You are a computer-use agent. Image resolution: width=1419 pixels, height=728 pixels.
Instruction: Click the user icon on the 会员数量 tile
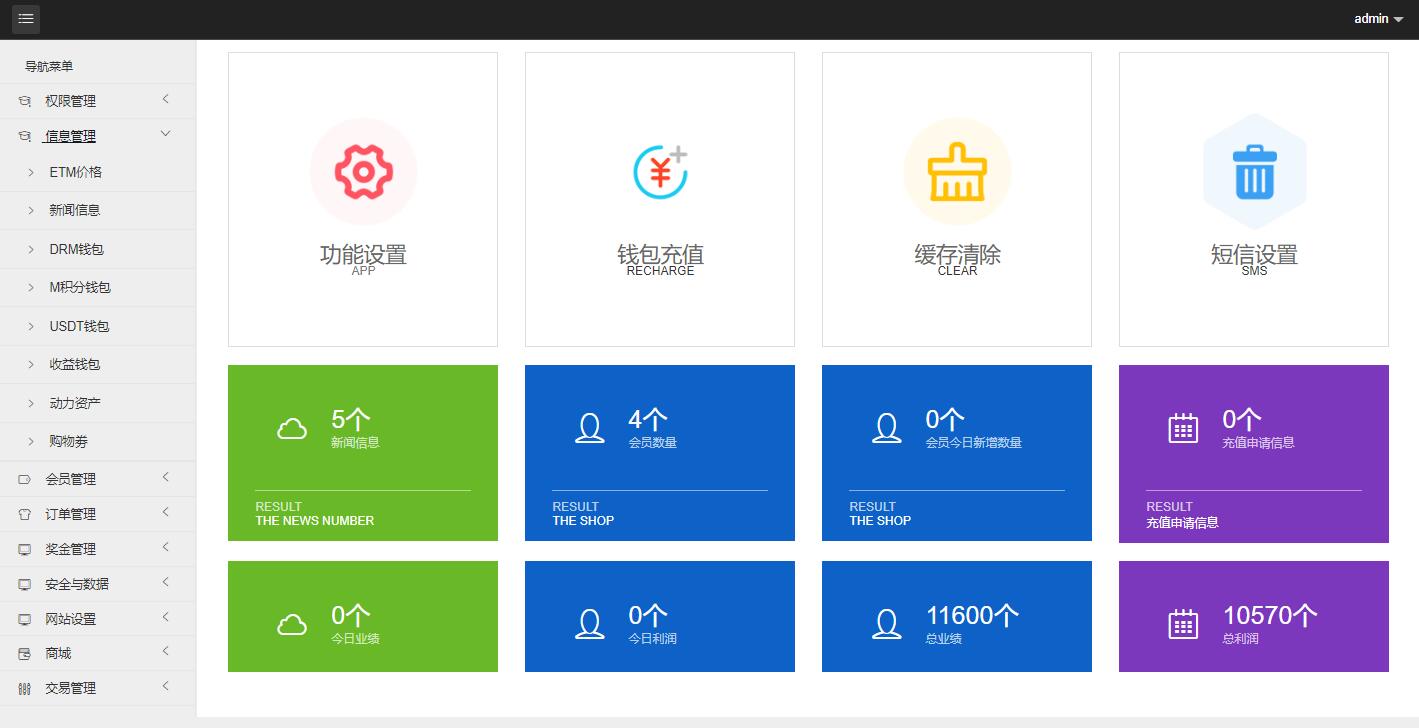[x=589, y=428]
